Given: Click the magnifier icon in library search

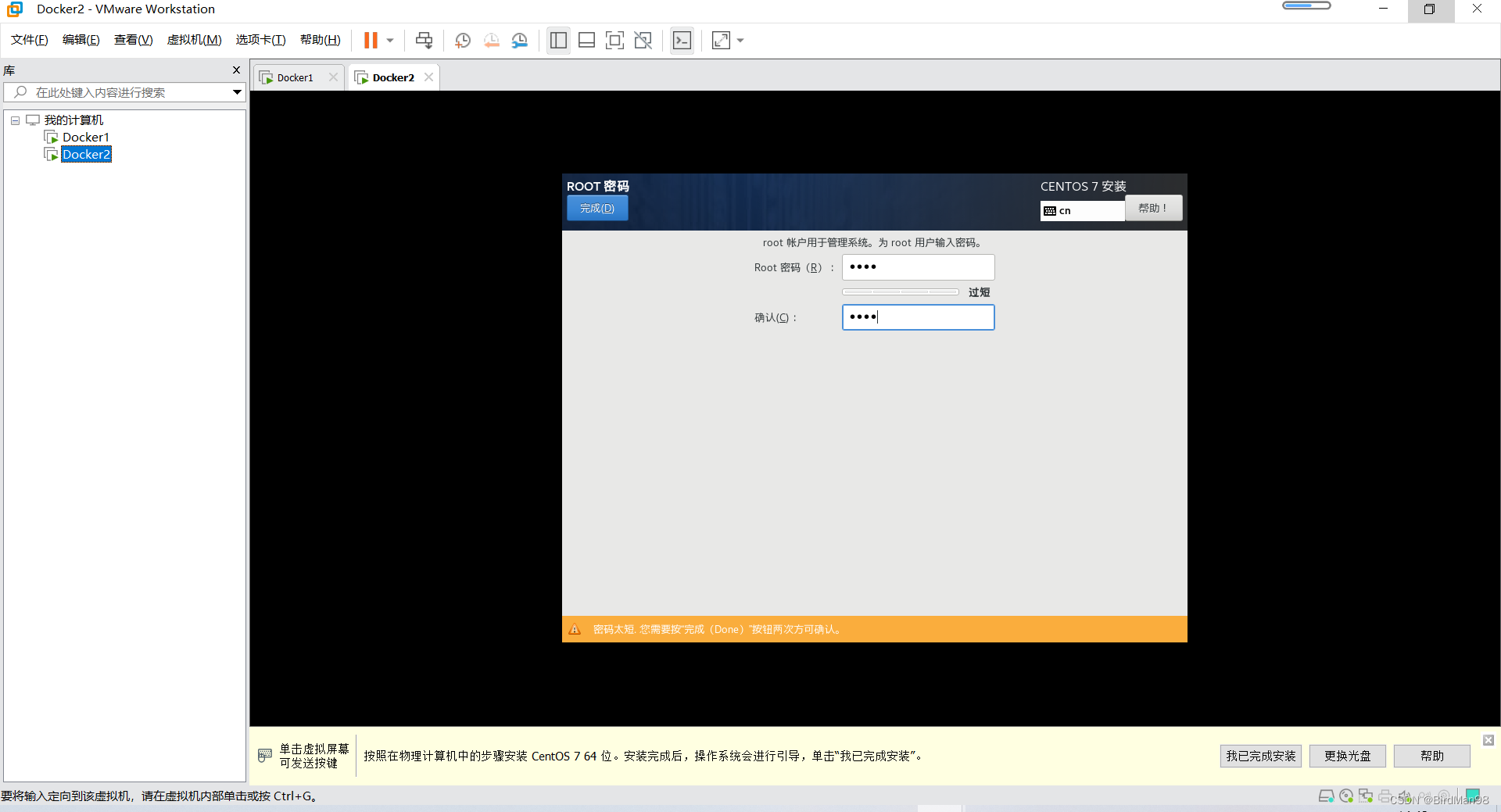Looking at the screenshot, I should [21, 92].
